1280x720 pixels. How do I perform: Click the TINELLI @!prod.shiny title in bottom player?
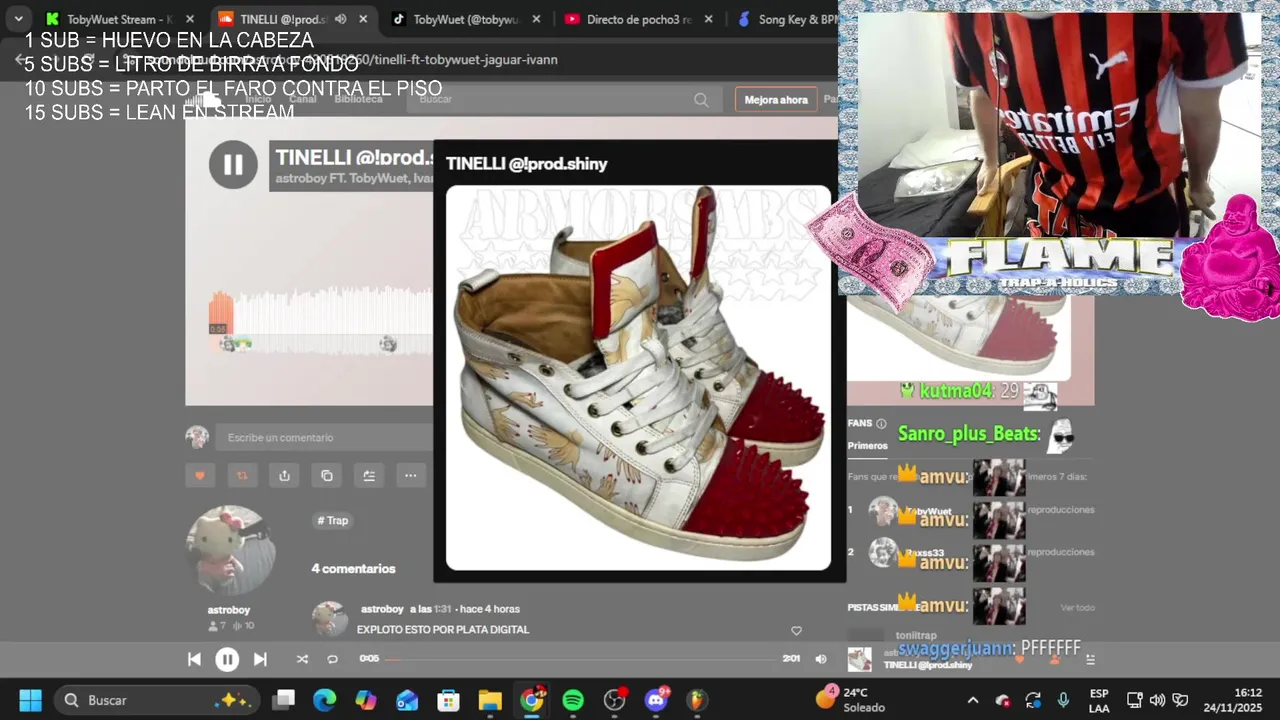tap(928, 665)
